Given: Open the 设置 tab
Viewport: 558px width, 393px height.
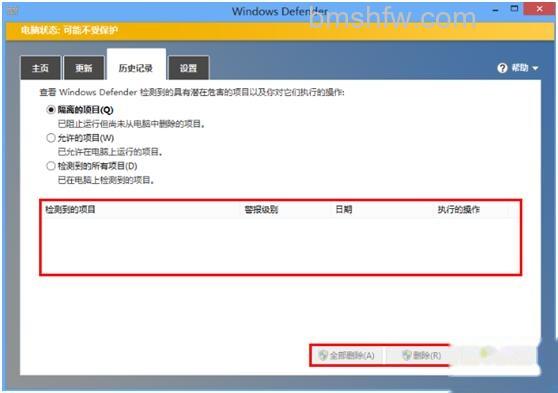Looking at the screenshot, I should click(188, 68).
